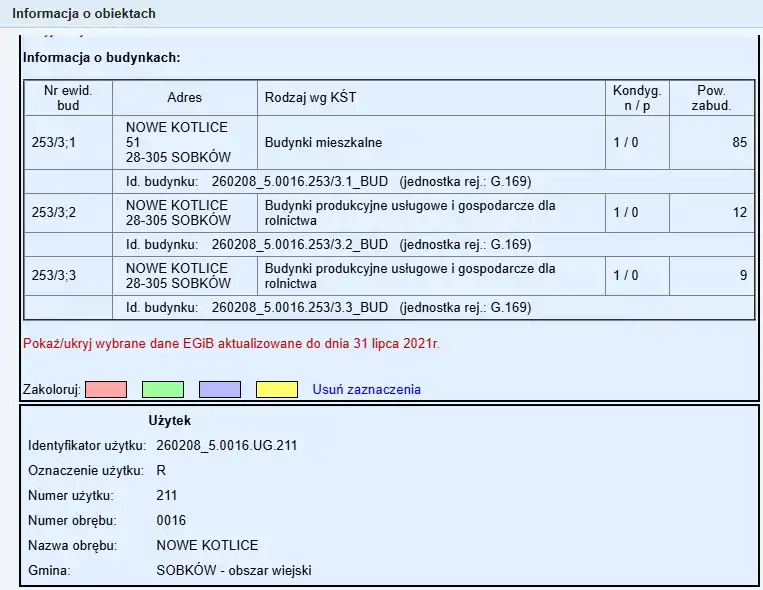Click building ID 260208_5.0016.253/3.3_BUD

(300, 308)
